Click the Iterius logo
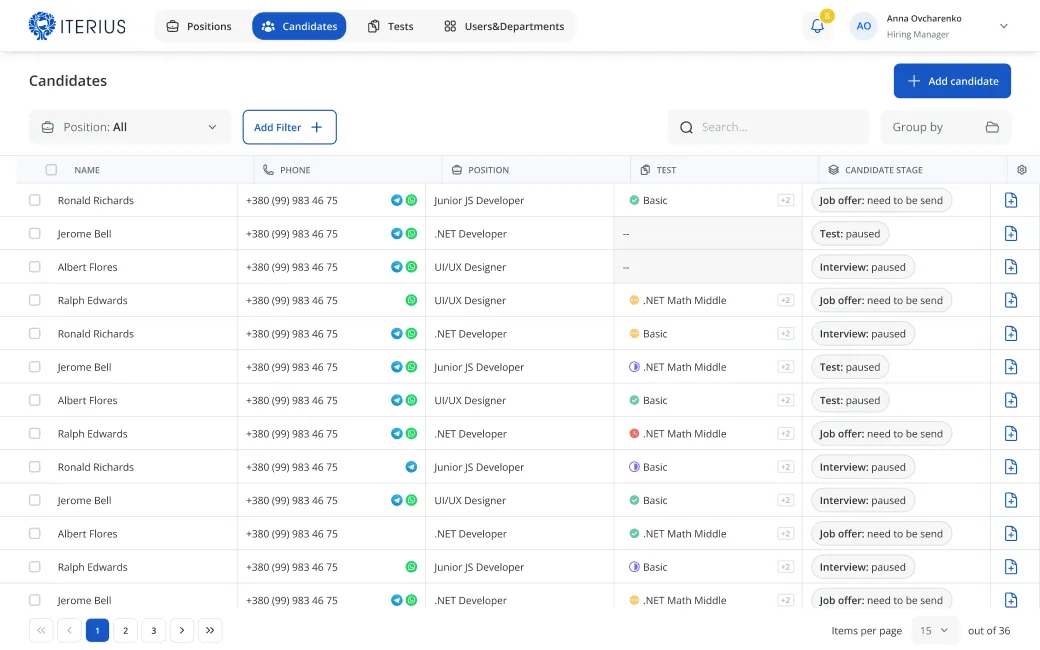The width and height of the screenshot is (1040, 650). 78,26
